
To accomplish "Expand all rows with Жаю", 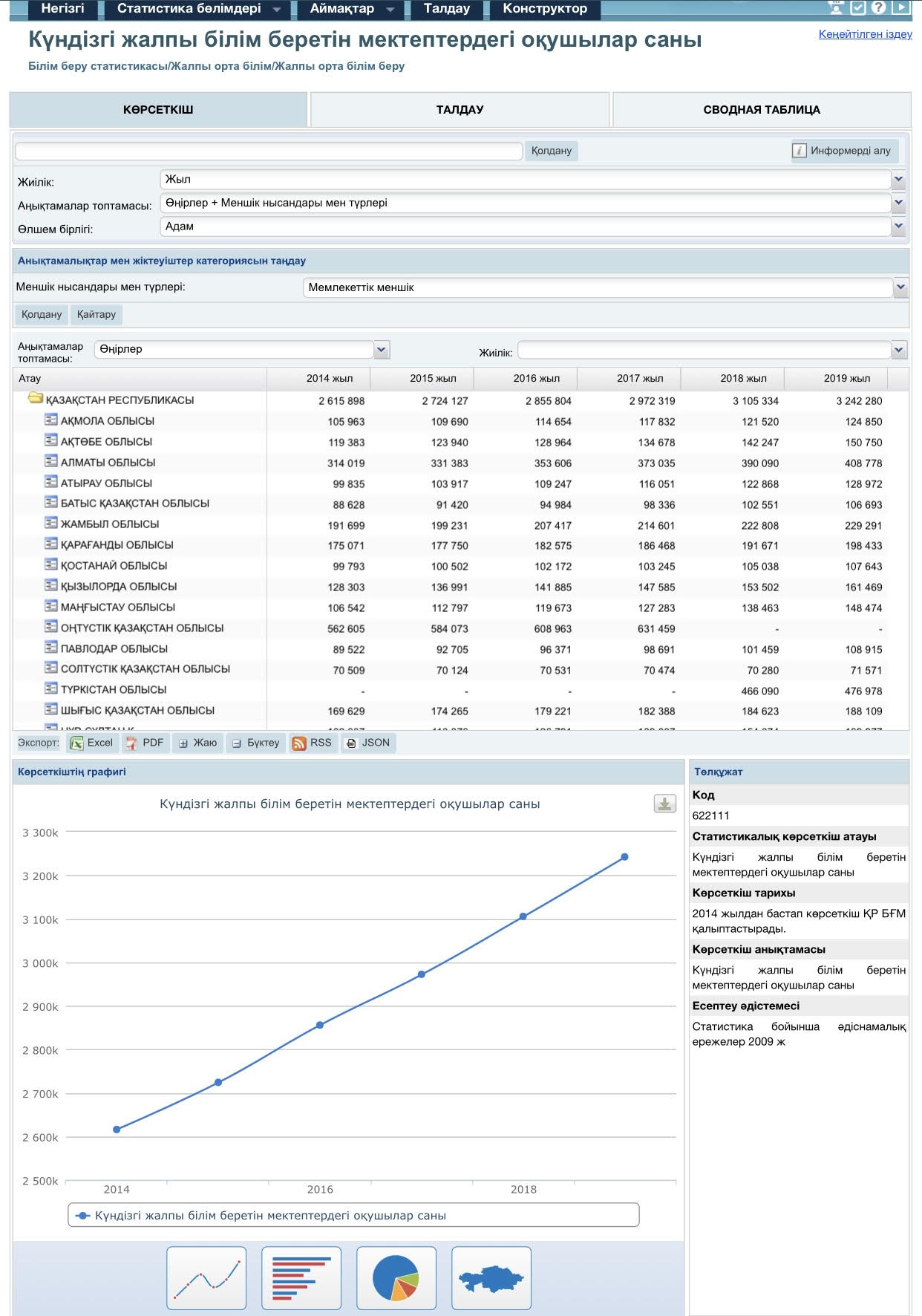I will [x=197, y=743].
